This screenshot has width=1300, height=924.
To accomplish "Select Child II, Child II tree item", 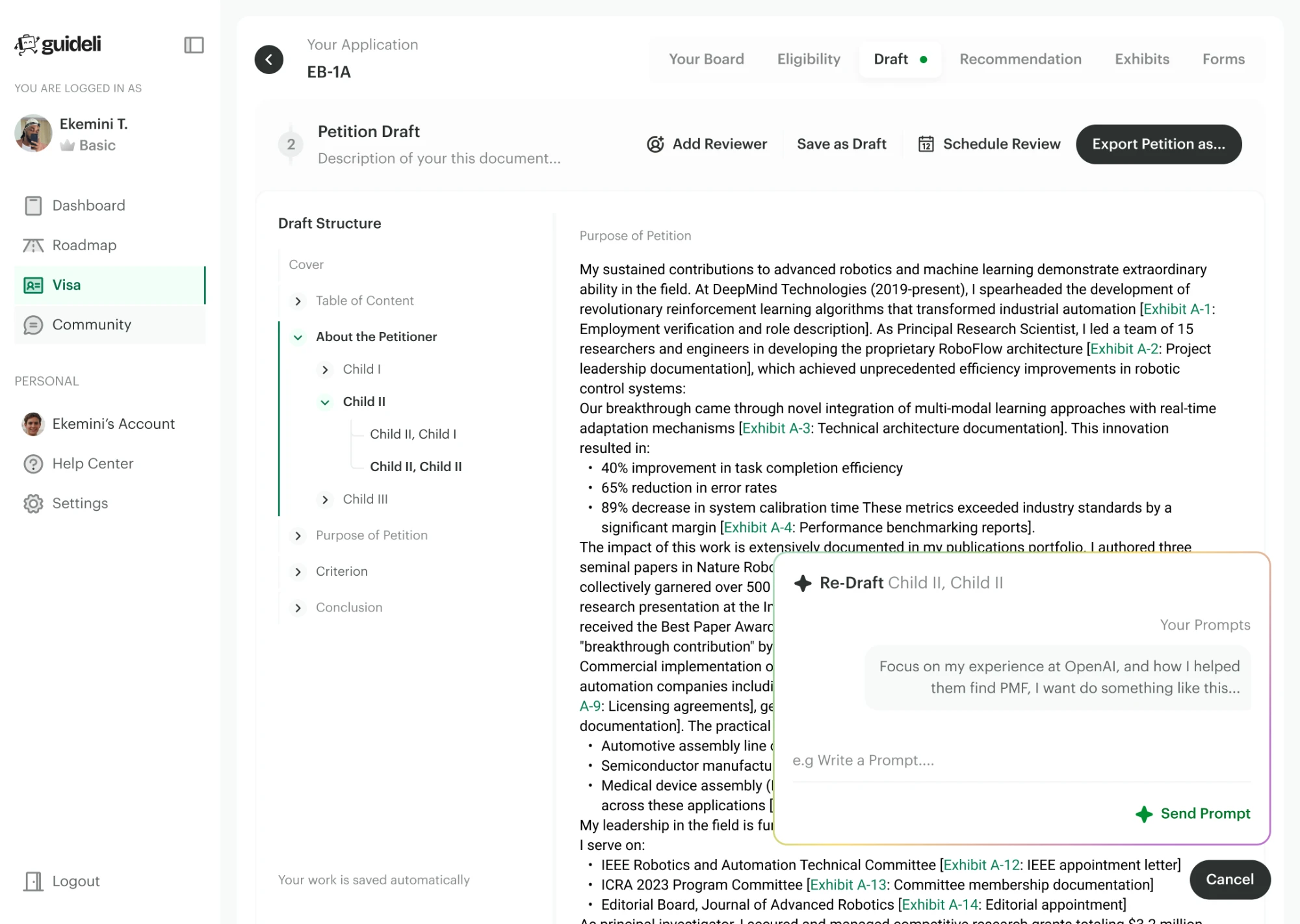I will (416, 467).
